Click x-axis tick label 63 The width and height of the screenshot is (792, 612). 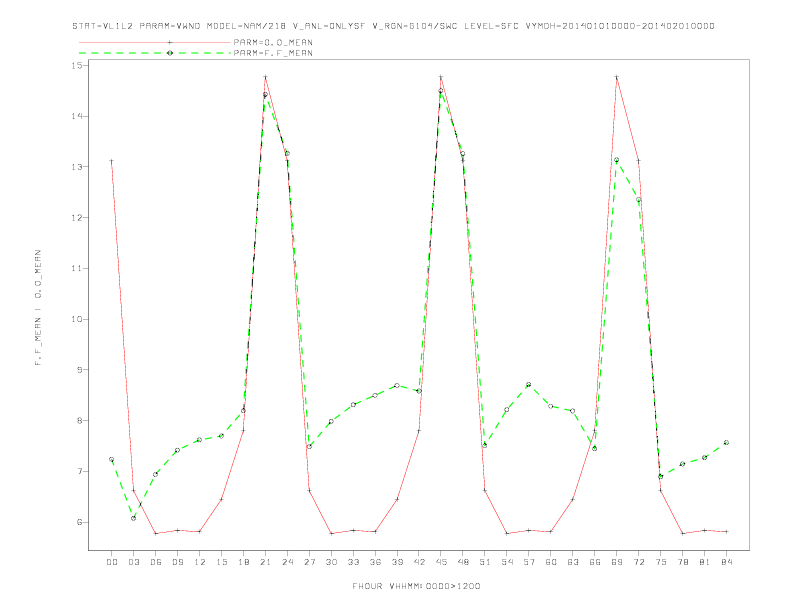[x=572, y=562]
